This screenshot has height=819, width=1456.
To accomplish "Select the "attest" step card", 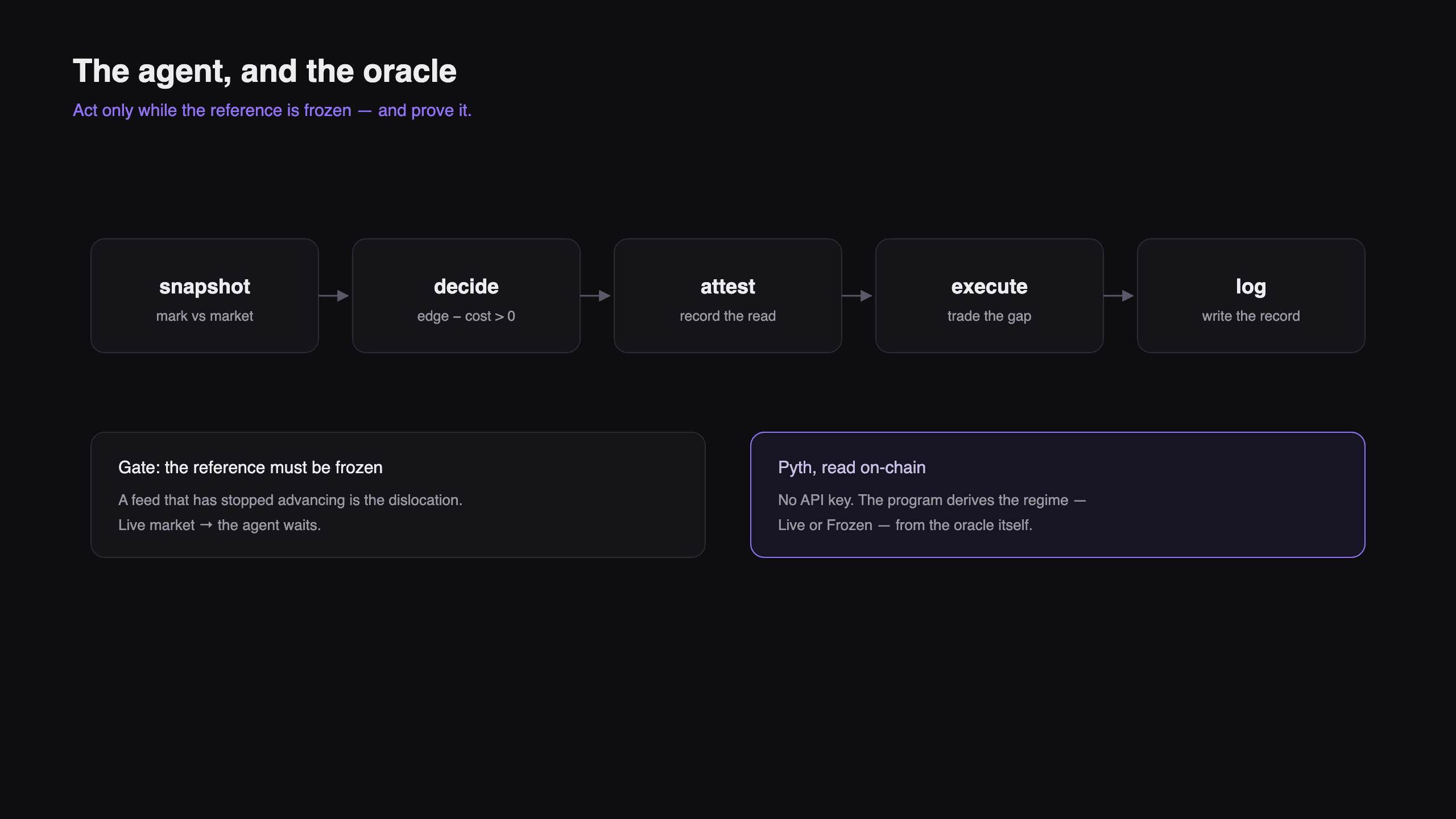I will tap(728, 296).
